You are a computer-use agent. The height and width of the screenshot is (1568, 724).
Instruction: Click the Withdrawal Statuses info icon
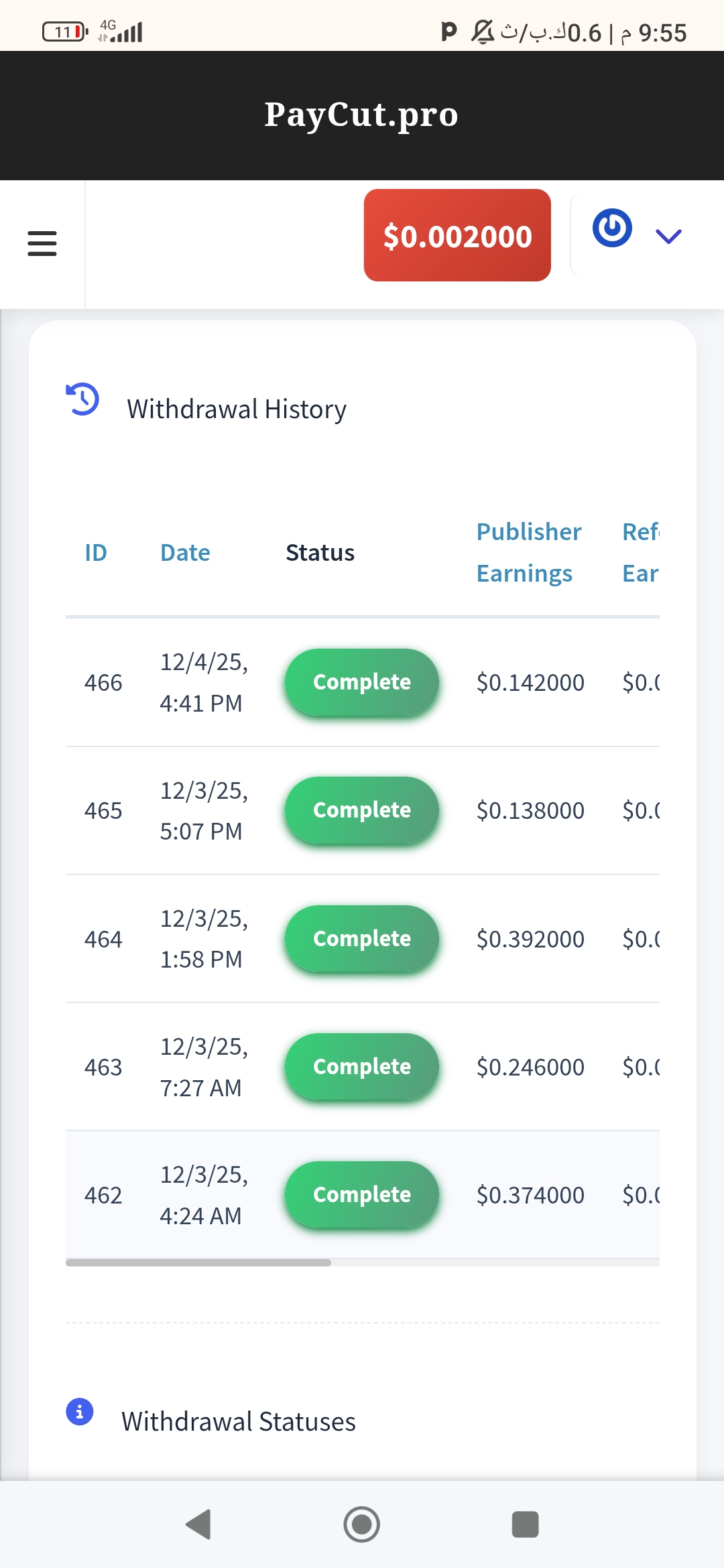coord(80,1412)
